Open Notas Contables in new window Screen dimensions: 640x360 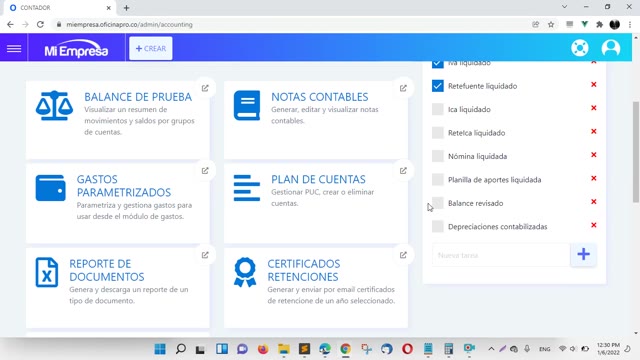pos(403,88)
